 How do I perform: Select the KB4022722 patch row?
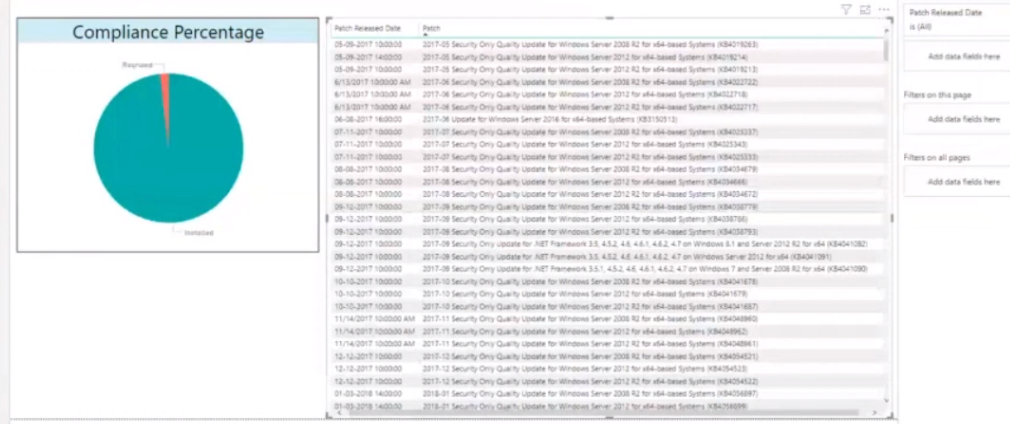pos(608,82)
